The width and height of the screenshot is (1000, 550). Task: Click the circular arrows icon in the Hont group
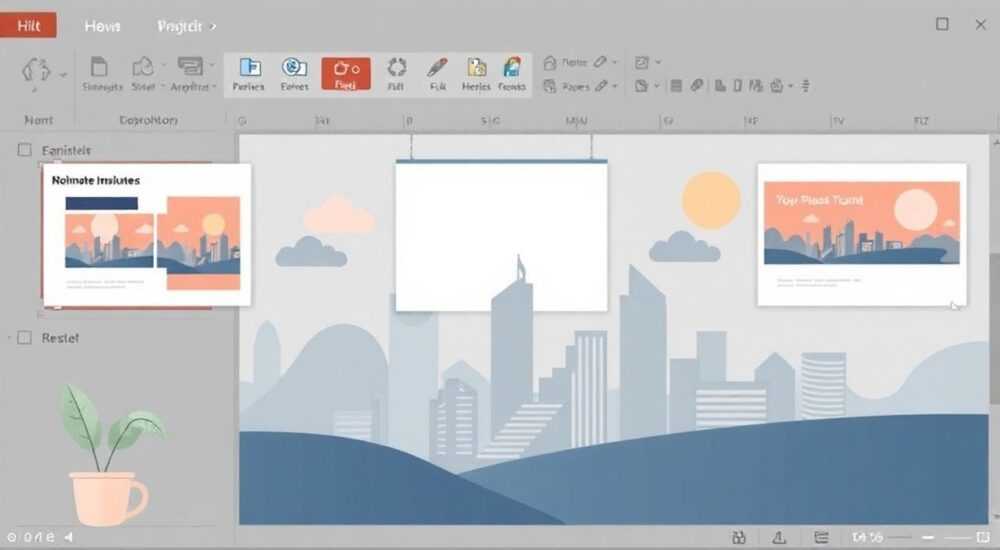[36, 70]
